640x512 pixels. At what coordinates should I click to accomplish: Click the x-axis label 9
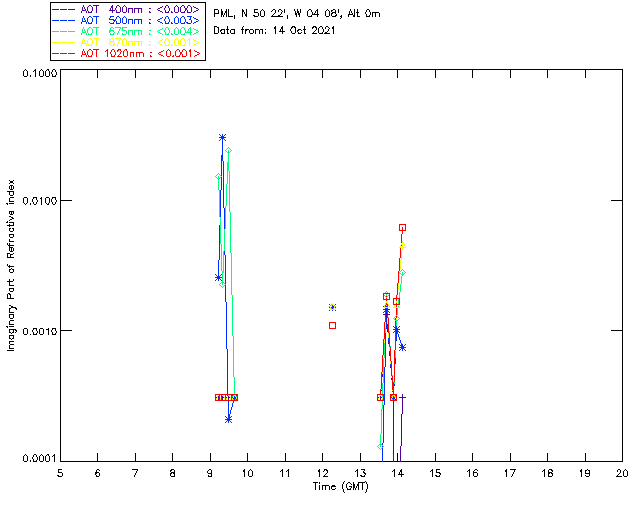pyautogui.click(x=210, y=473)
